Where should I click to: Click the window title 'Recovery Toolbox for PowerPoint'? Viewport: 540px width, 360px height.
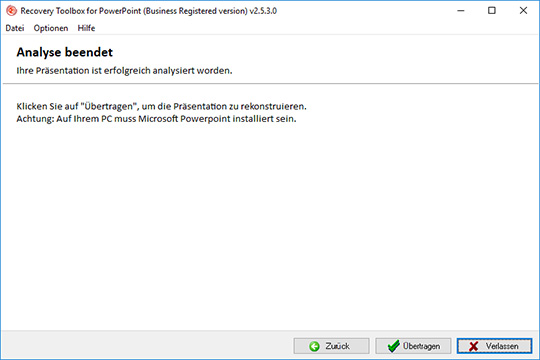[148, 11]
